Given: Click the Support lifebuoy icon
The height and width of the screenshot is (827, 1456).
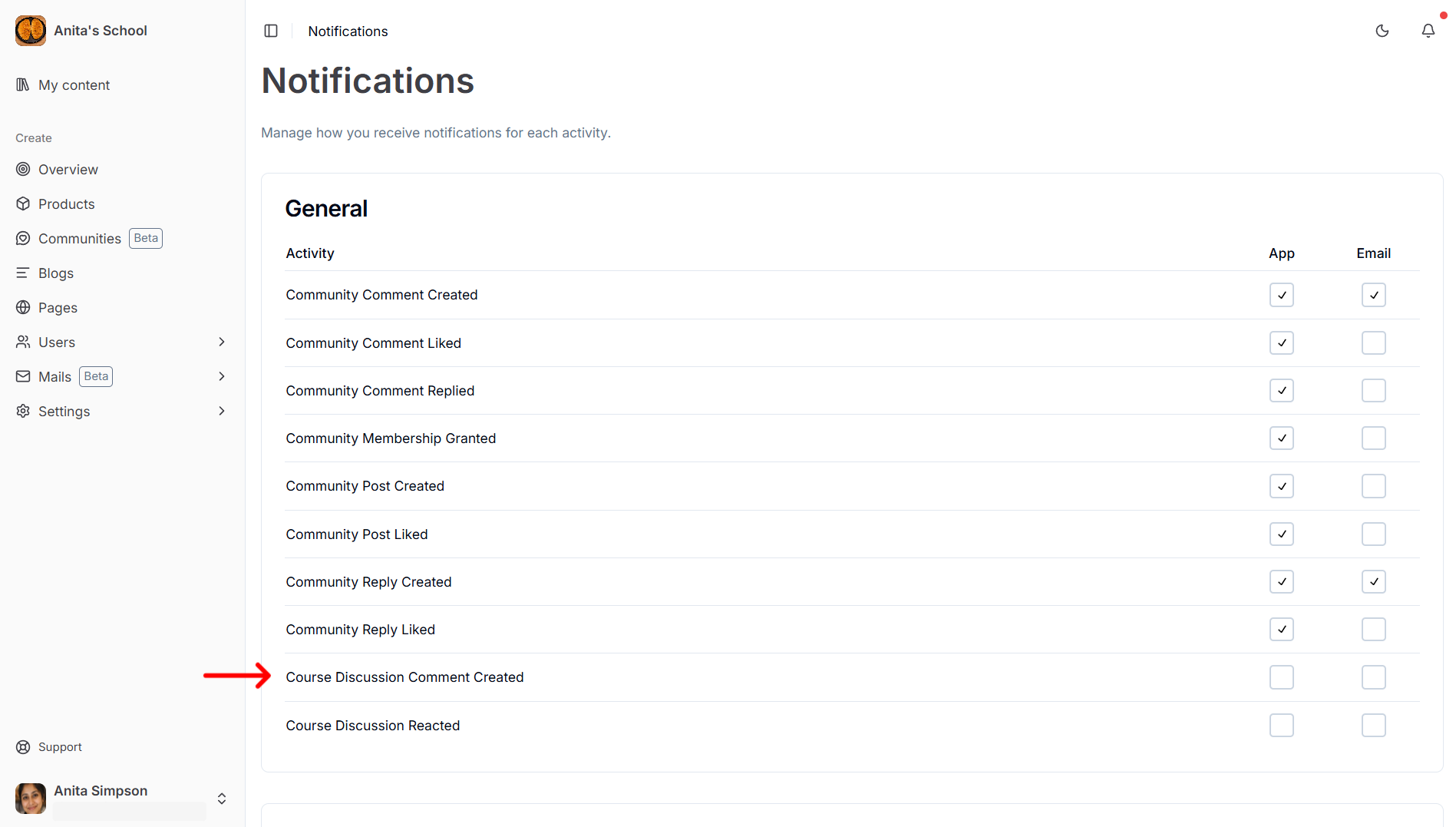Looking at the screenshot, I should point(23,747).
